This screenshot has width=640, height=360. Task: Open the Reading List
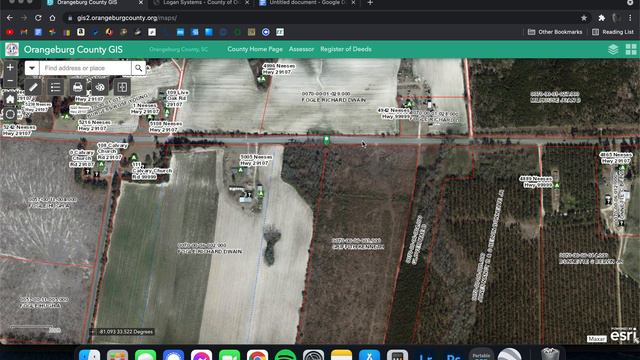[613, 32]
